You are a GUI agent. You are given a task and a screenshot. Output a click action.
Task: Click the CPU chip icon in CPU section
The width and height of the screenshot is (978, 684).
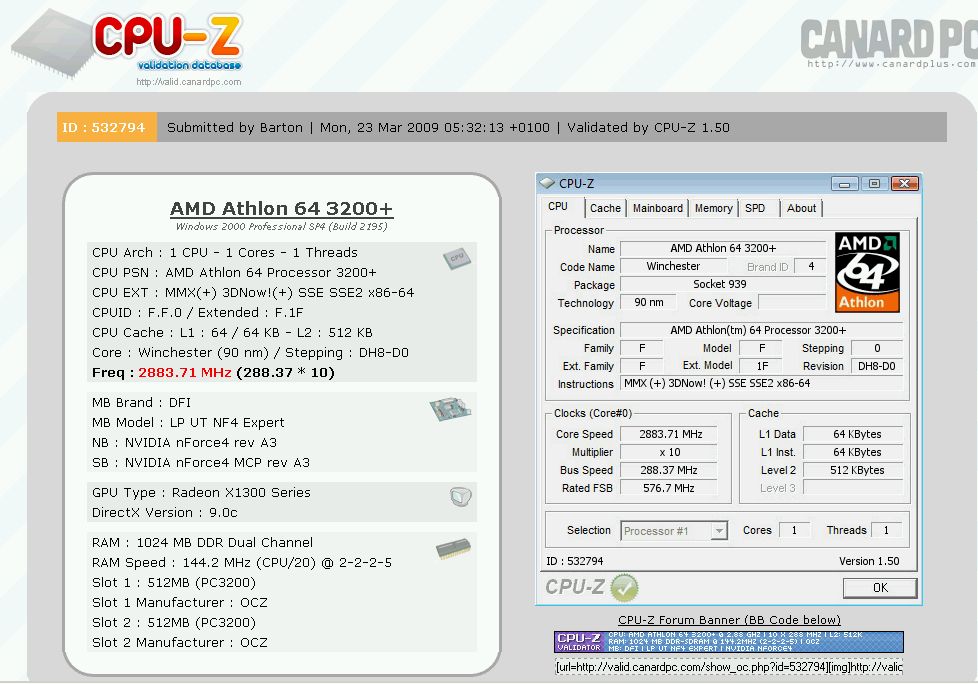coord(457,258)
